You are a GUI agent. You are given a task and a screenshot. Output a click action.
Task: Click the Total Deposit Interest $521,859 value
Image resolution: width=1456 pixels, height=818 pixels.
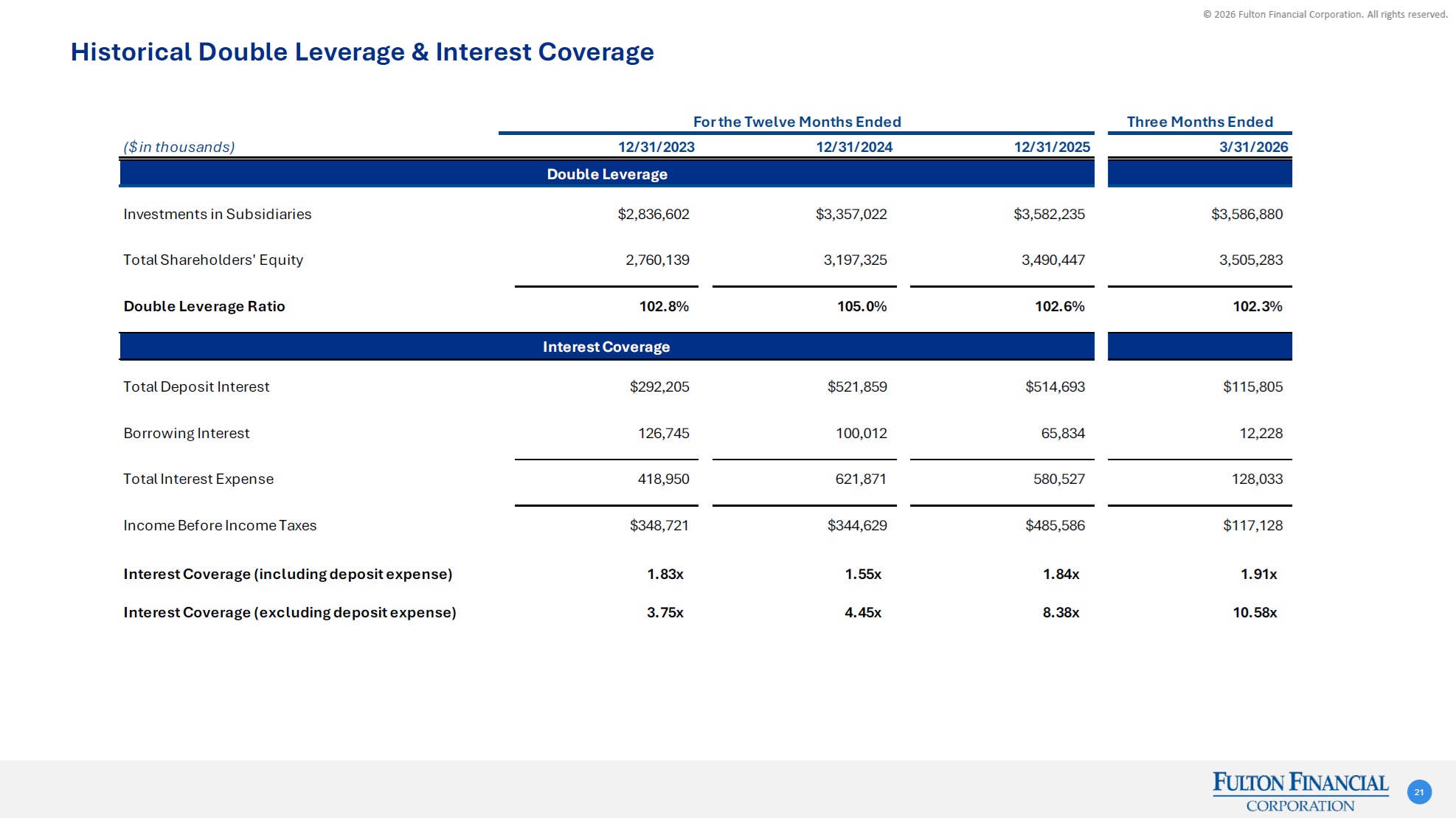[x=856, y=387]
